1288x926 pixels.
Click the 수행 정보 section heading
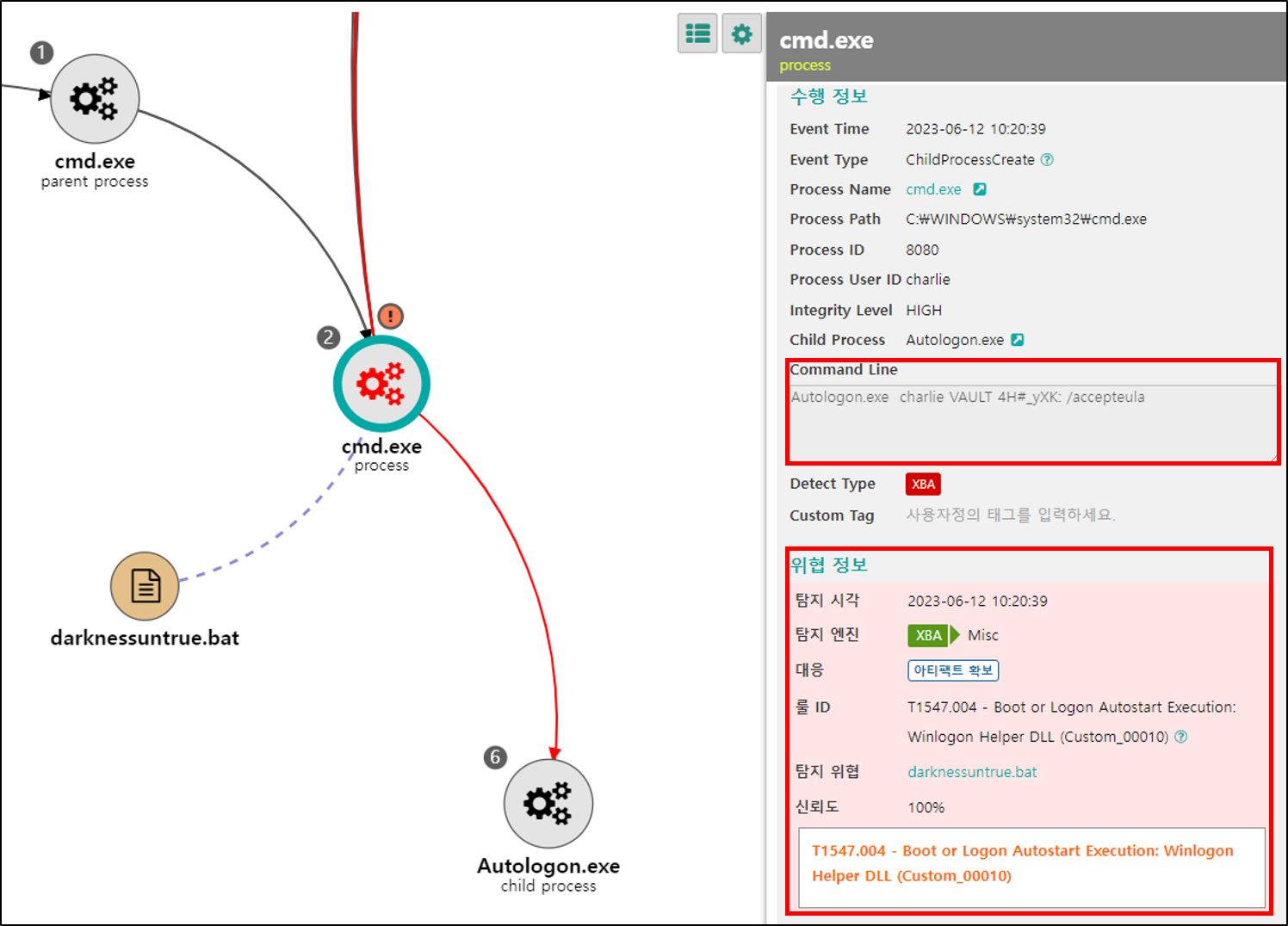(x=828, y=96)
